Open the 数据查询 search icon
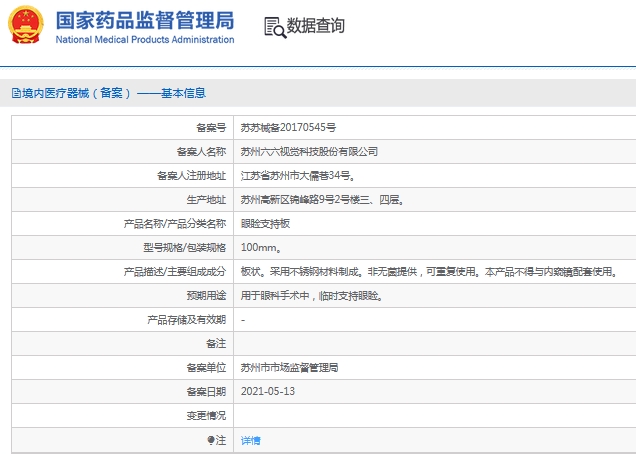The image size is (636, 461). [x=275, y=28]
